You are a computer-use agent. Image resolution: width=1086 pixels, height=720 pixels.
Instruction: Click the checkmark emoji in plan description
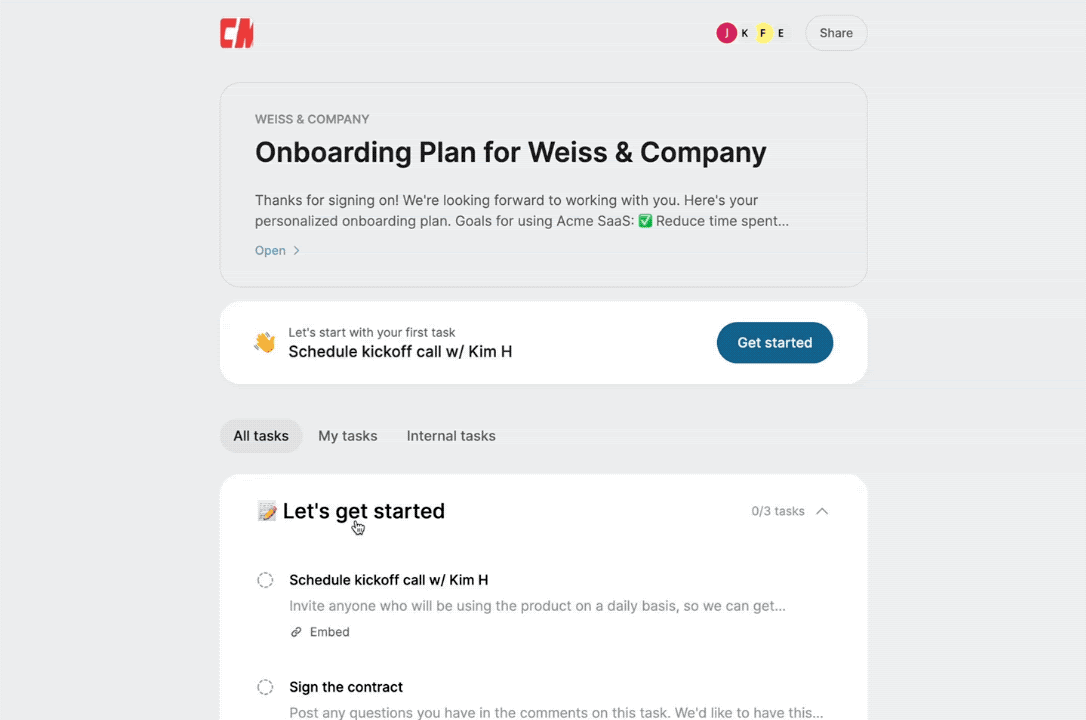[646, 221]
